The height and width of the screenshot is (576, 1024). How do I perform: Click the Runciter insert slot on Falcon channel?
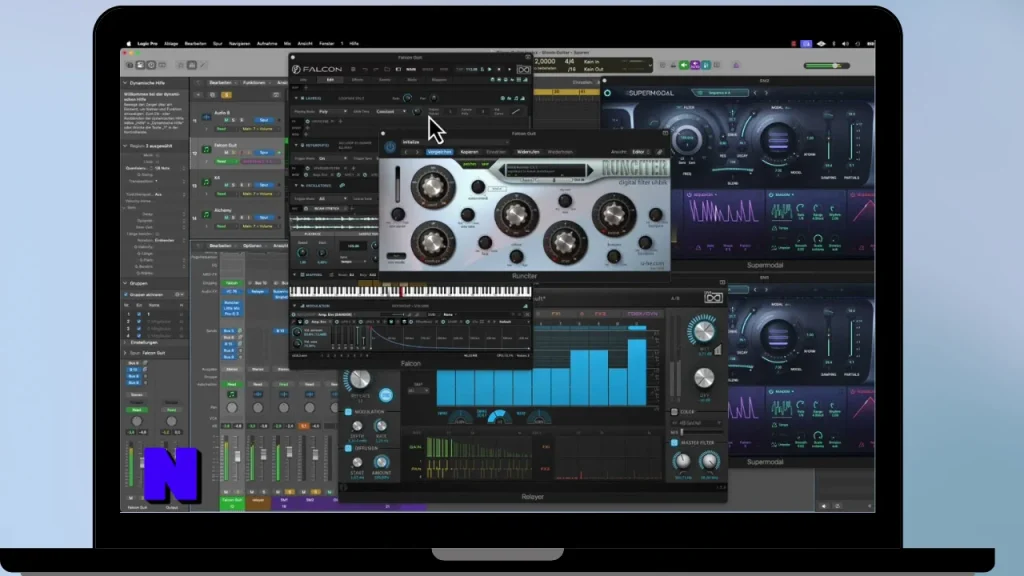pyautogui.click(x=232, y=303)
